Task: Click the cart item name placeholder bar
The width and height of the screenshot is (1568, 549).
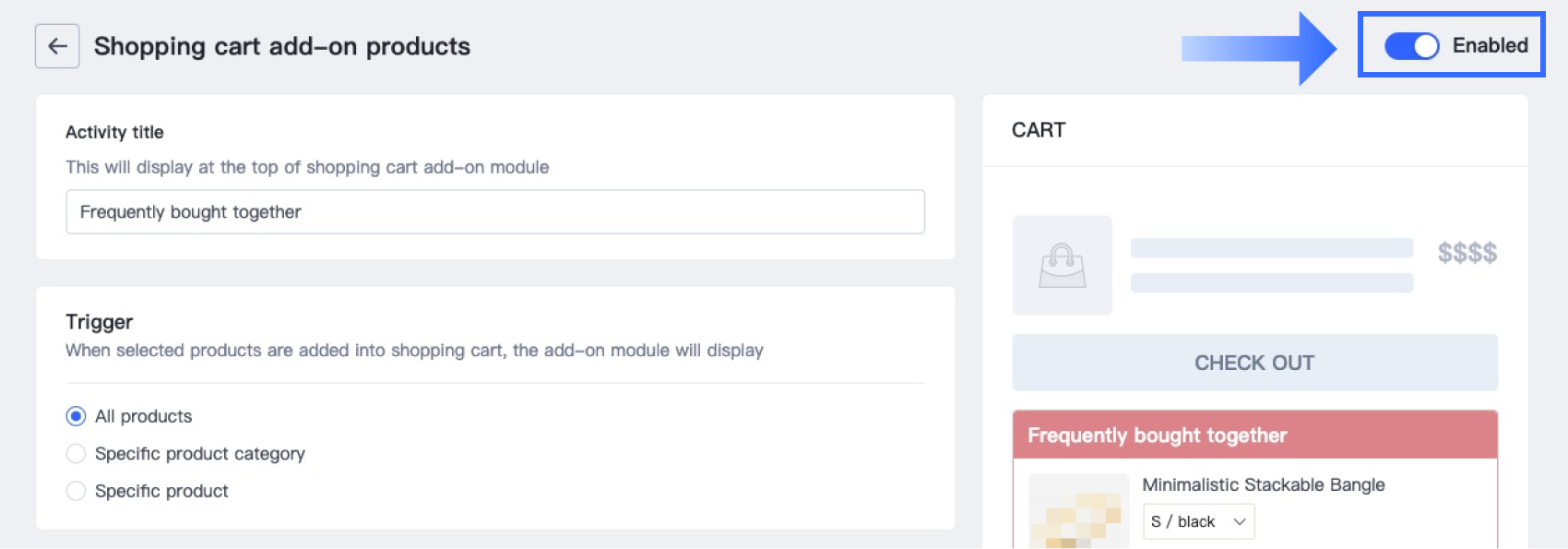Action: coord(1271,248)
